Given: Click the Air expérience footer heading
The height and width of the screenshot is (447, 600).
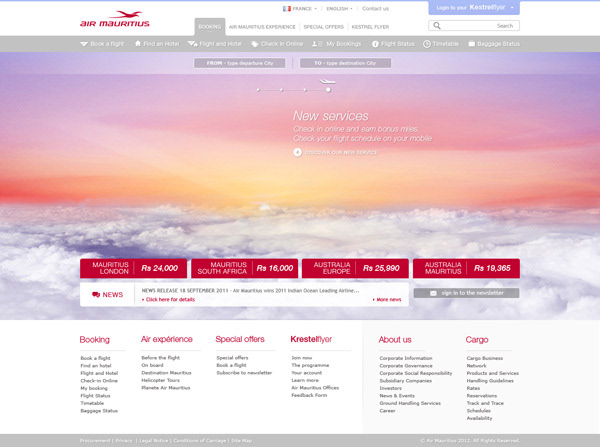Looking at the screenshot, I should pos(166,339).
